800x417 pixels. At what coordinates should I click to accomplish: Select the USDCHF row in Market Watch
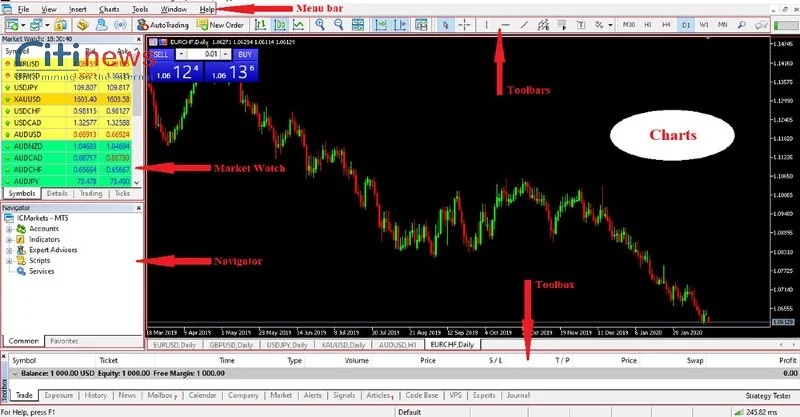pyautogui.click(x=66, y=111)
